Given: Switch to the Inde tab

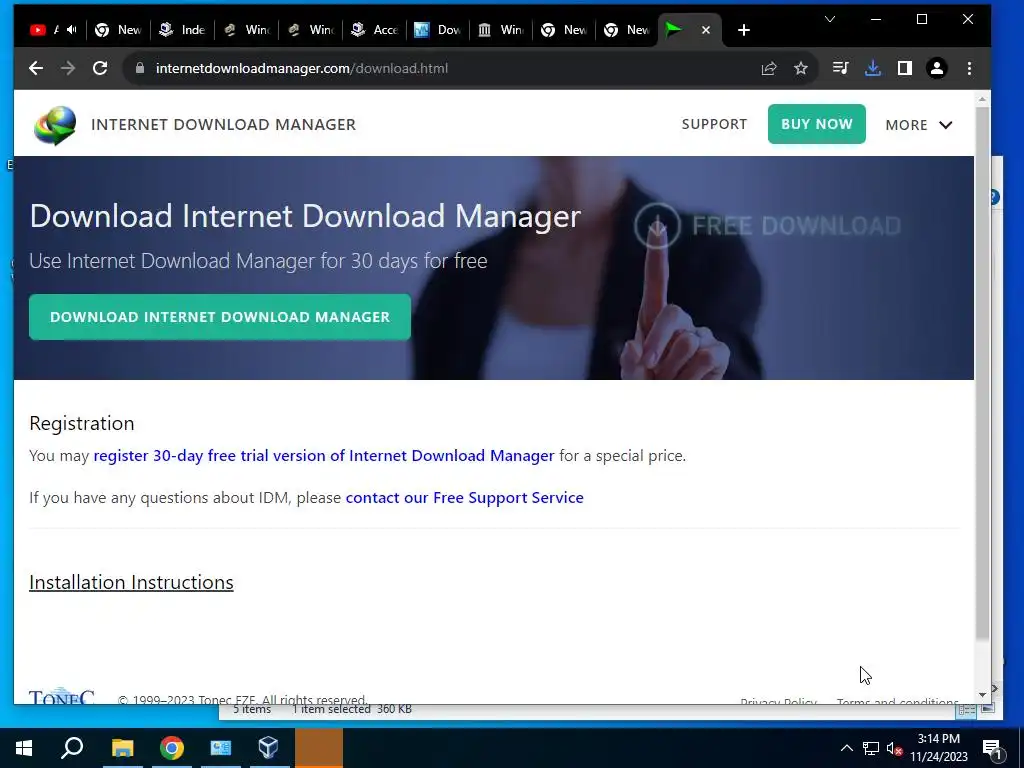Looking at the screenshot, I should [182, 30].
